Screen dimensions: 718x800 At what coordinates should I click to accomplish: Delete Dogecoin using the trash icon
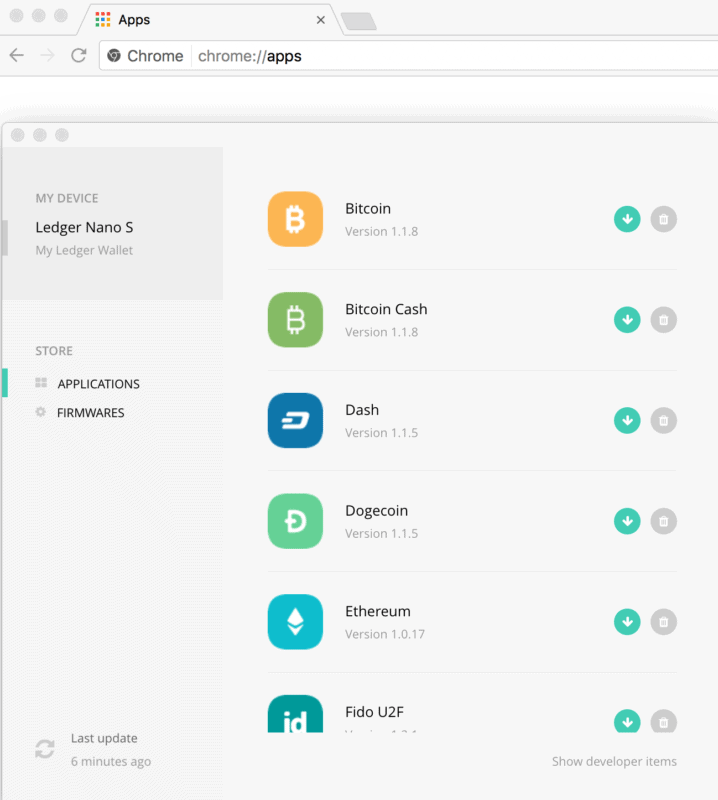[663, 521]
